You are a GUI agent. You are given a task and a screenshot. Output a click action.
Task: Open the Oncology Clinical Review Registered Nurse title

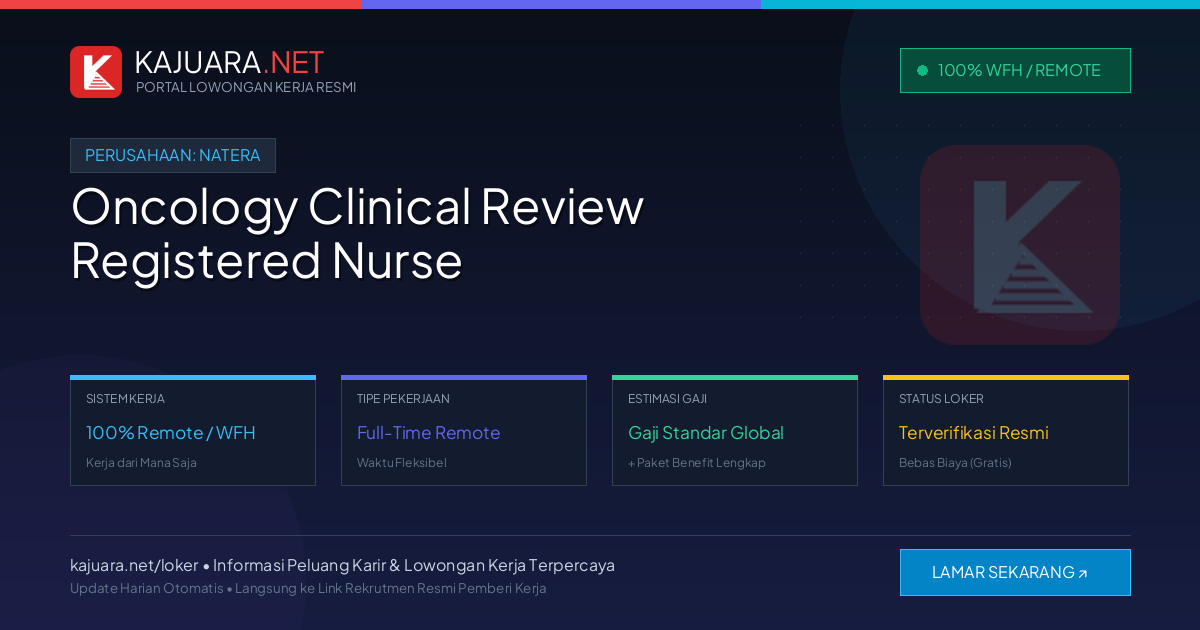click(x=357, y=233)
